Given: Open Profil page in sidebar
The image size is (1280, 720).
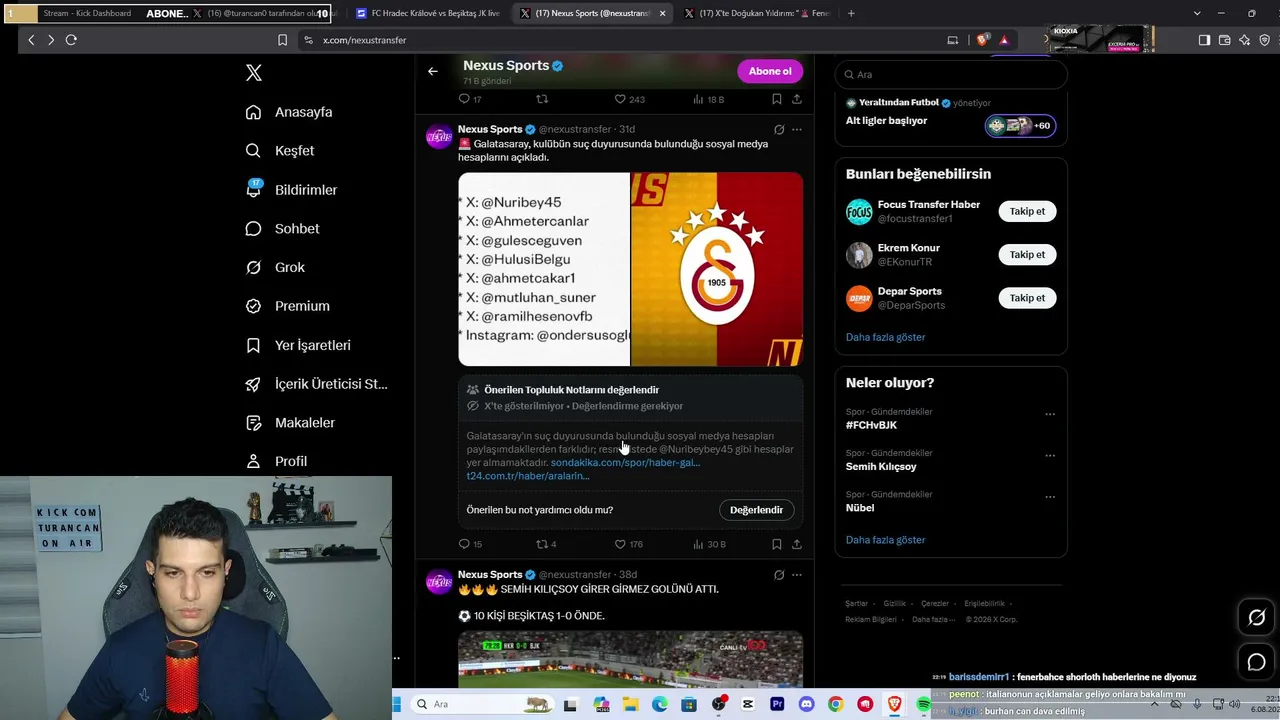Looking at the screenshot, I should click(277, 461).
